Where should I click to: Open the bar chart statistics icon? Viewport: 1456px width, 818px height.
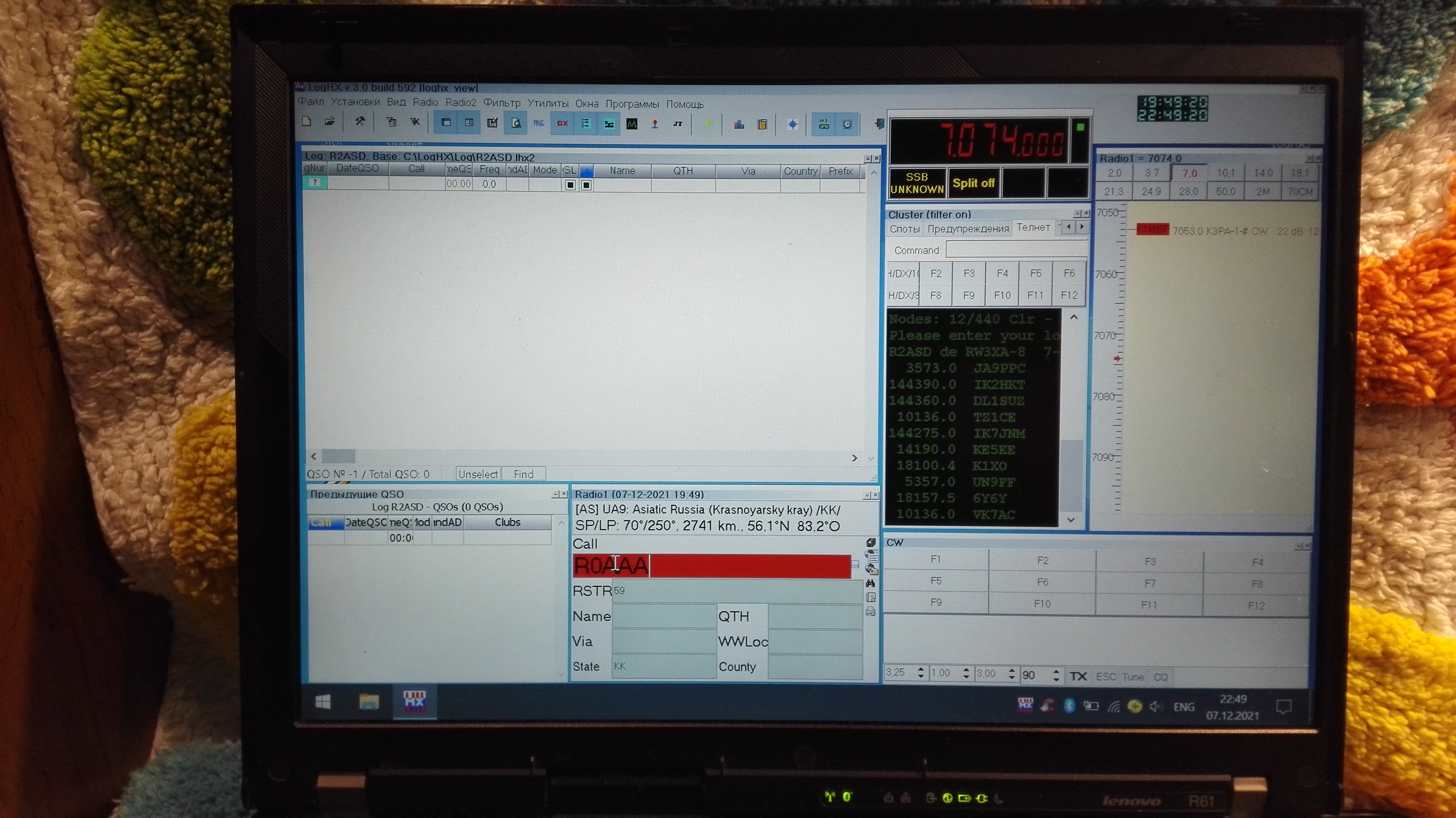[739, 124]
